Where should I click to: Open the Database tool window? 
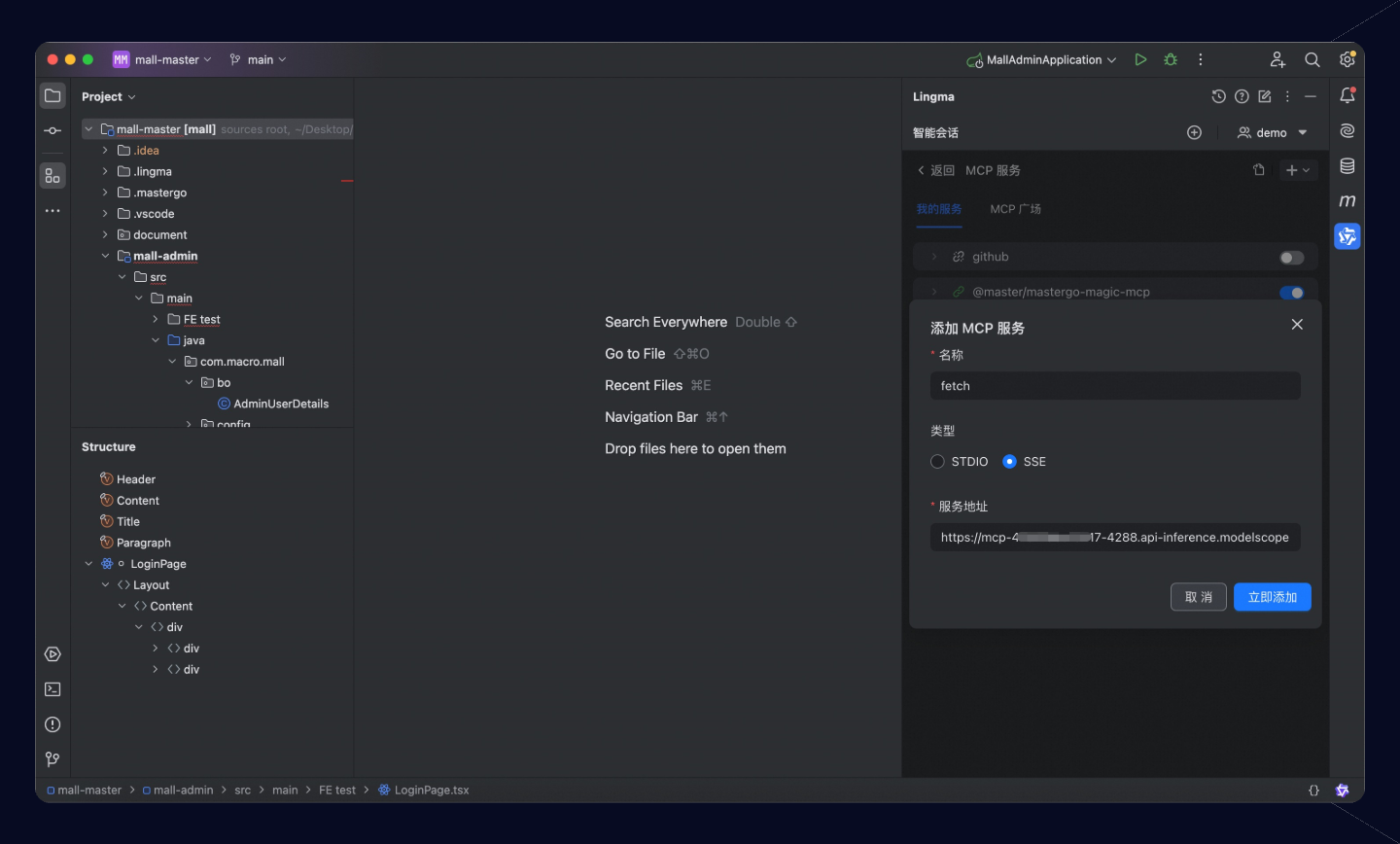(x=1347, y=166)
